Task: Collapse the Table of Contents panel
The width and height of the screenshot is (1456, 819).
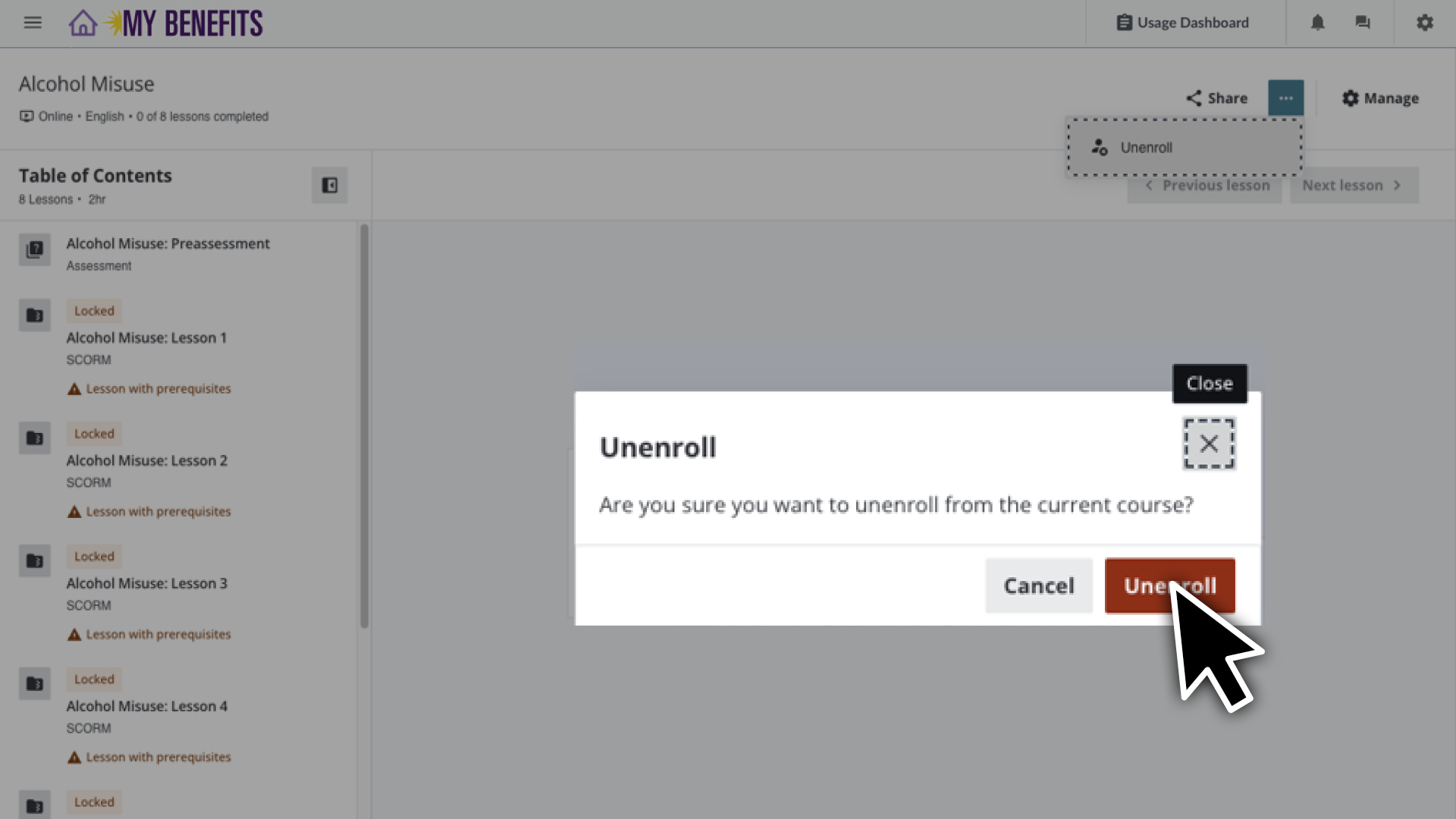Action: tap(329, 184)
